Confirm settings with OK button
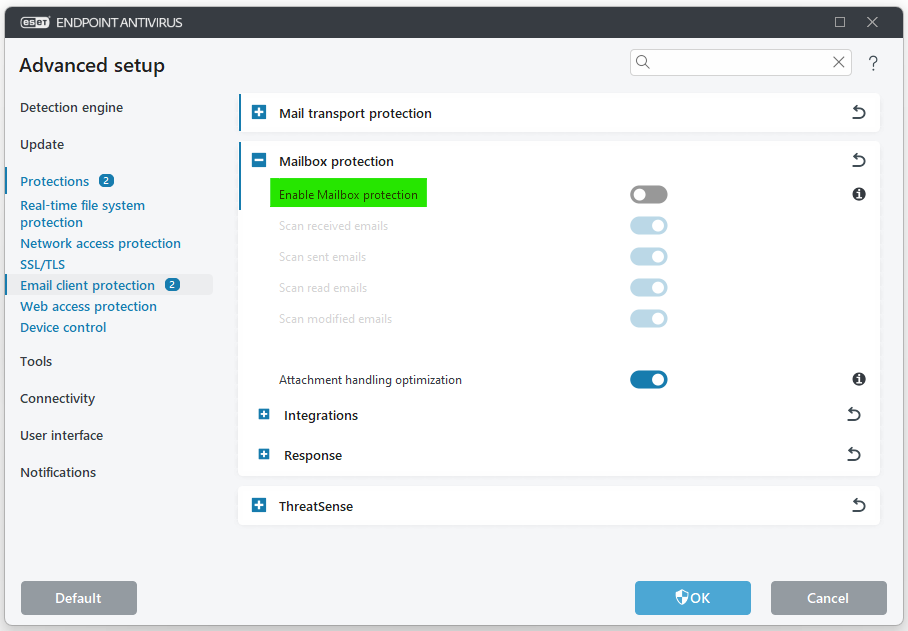This screenshot has height=631, width=908. click(x=693, y=598)
